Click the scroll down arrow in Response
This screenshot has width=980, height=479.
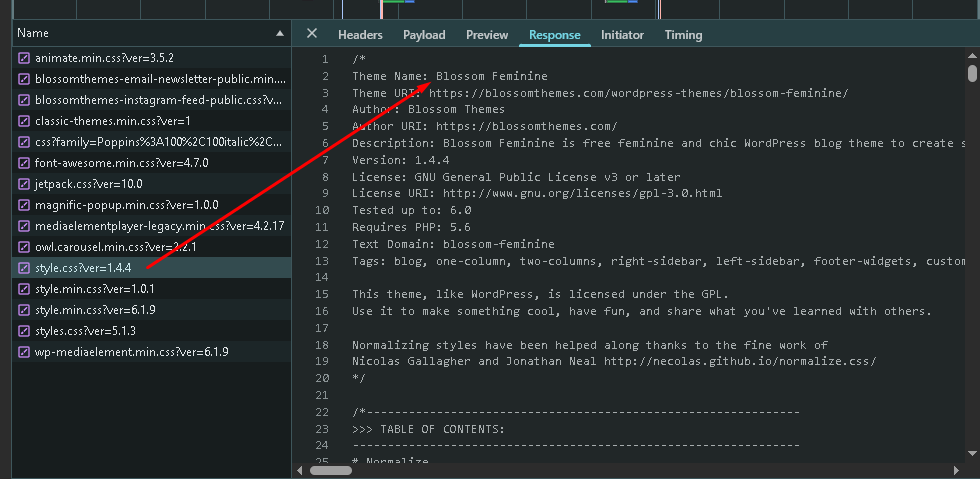pos(972,453)
